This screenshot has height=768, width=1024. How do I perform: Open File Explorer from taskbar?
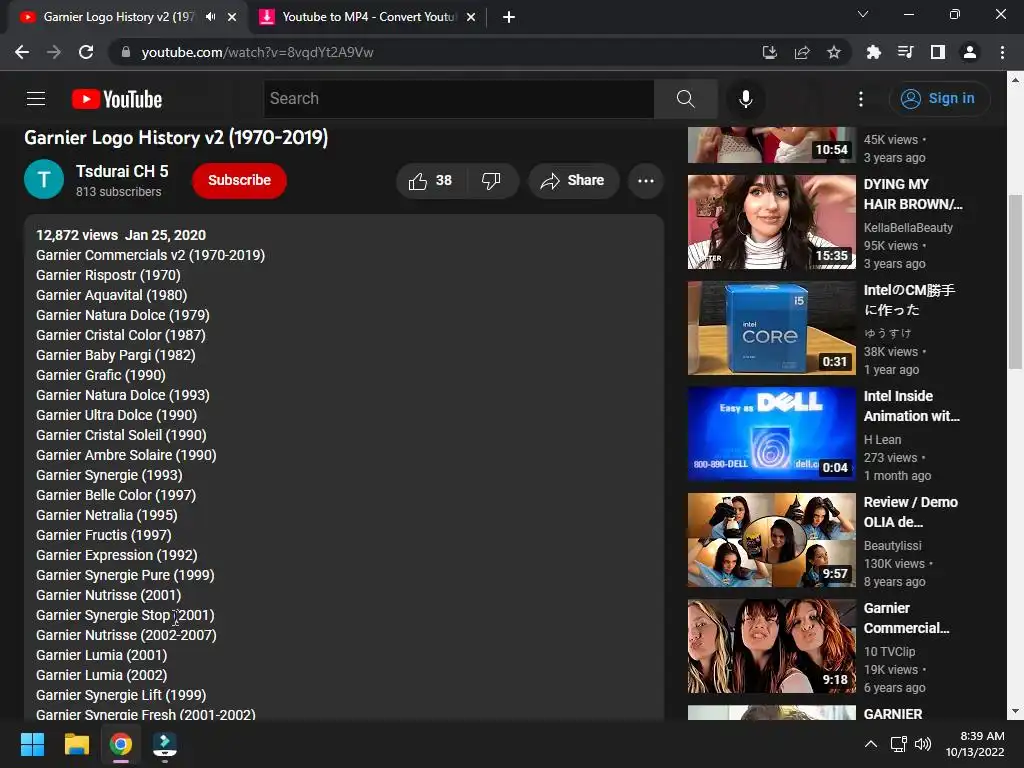pos(76,744)
